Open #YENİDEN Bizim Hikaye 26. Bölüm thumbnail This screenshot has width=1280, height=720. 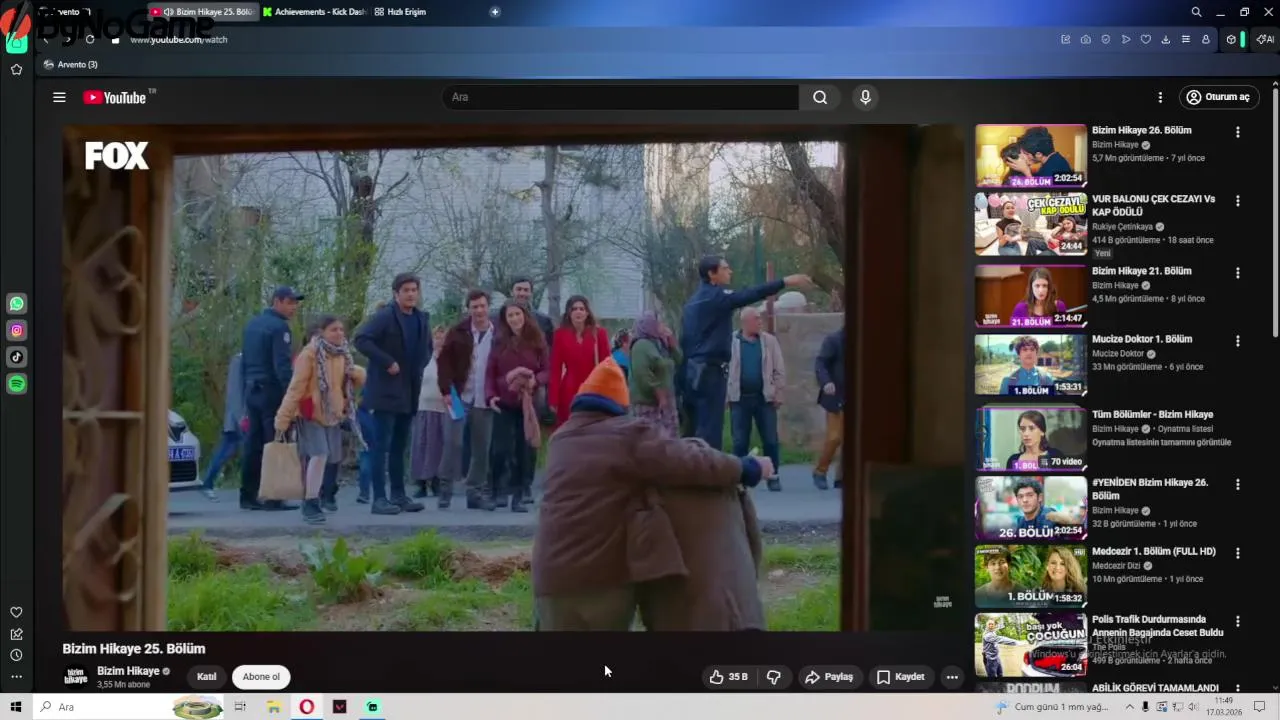(1031, 508)
